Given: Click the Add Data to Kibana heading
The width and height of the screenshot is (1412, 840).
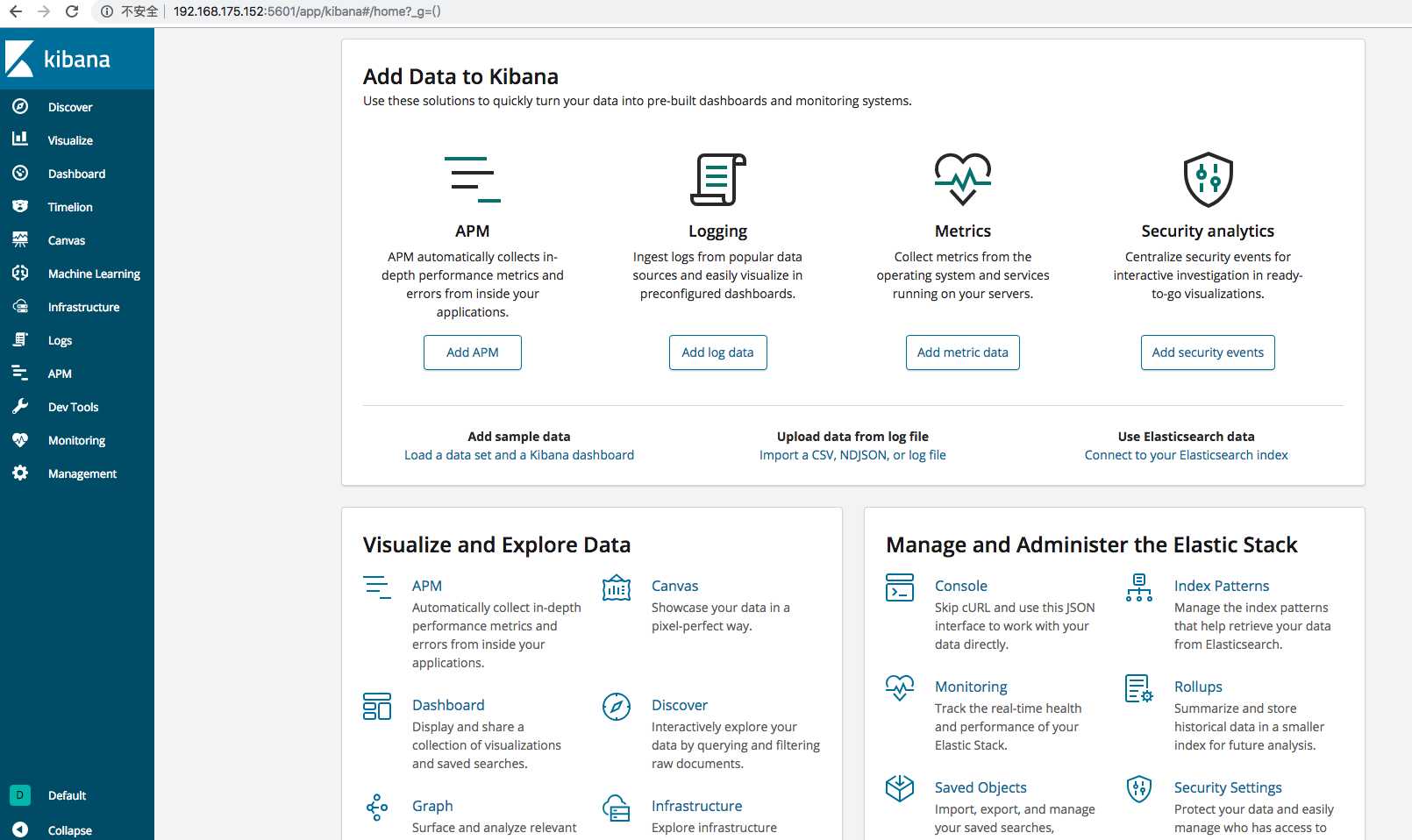Looking at the screenshot, I should [460, 76].
